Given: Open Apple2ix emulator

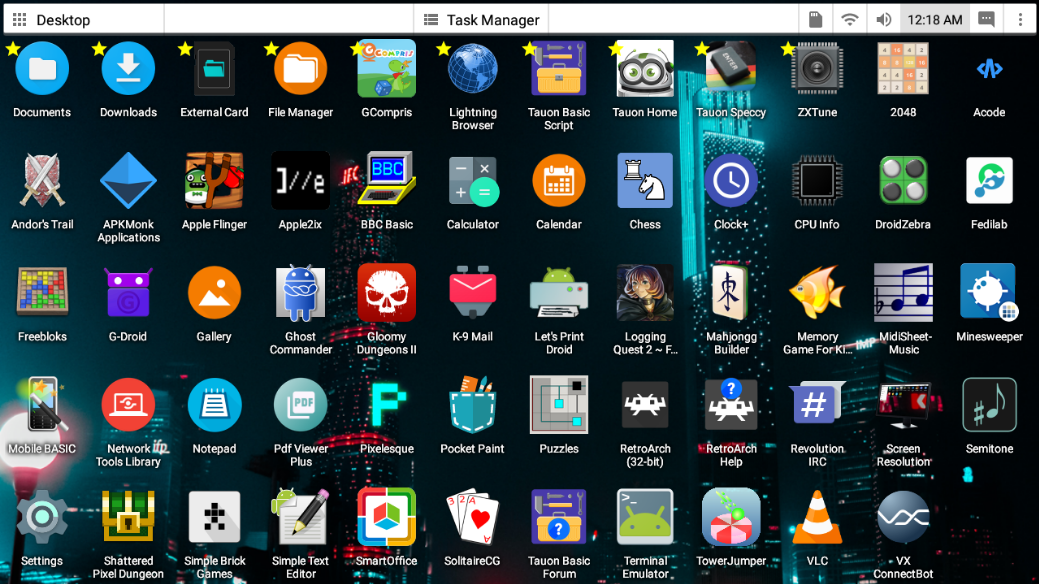Looking at the screenshot, I should [x=300, y=181].
